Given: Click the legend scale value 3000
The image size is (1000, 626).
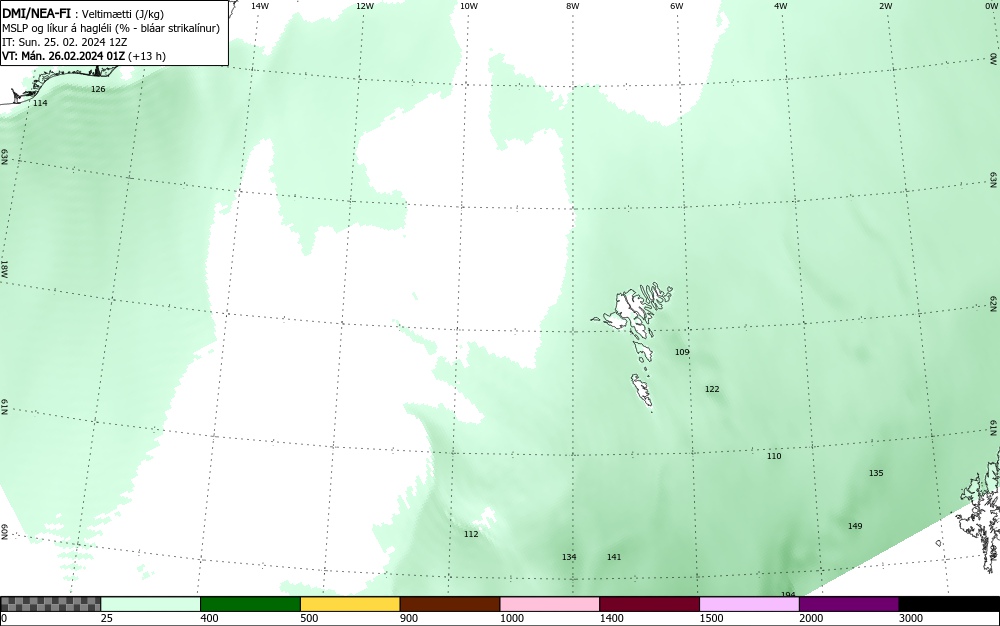Looking at the screenshot, I should pos(911,618).
